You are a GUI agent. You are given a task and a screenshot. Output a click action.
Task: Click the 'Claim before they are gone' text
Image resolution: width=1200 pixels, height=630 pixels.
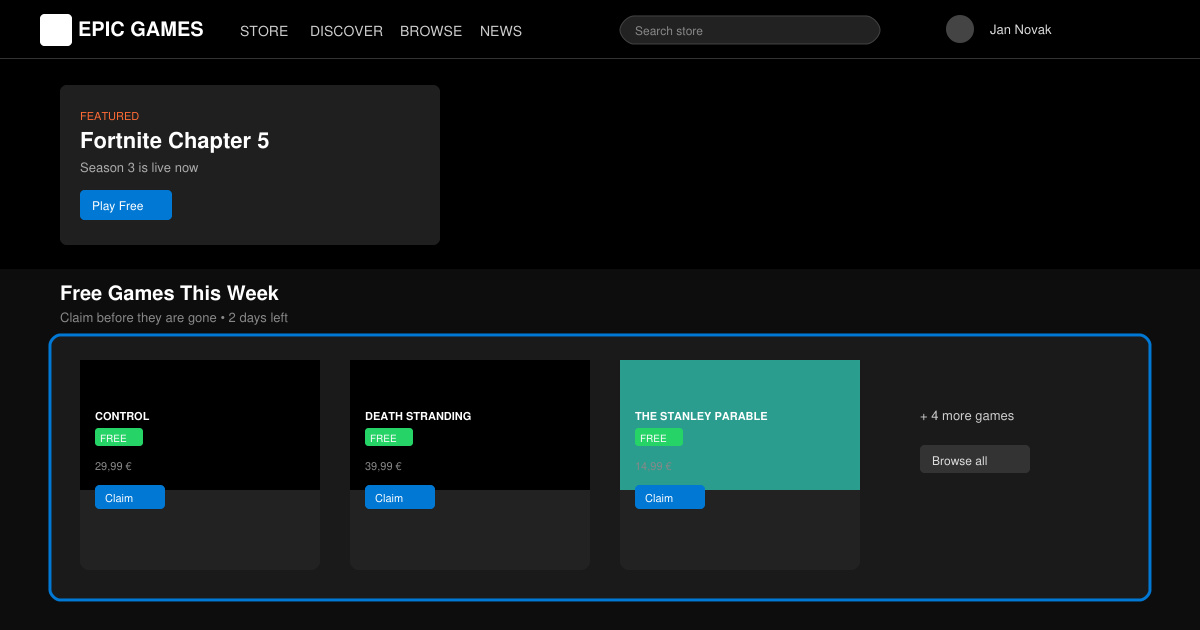pyautogui.click(x=138, y=318)
